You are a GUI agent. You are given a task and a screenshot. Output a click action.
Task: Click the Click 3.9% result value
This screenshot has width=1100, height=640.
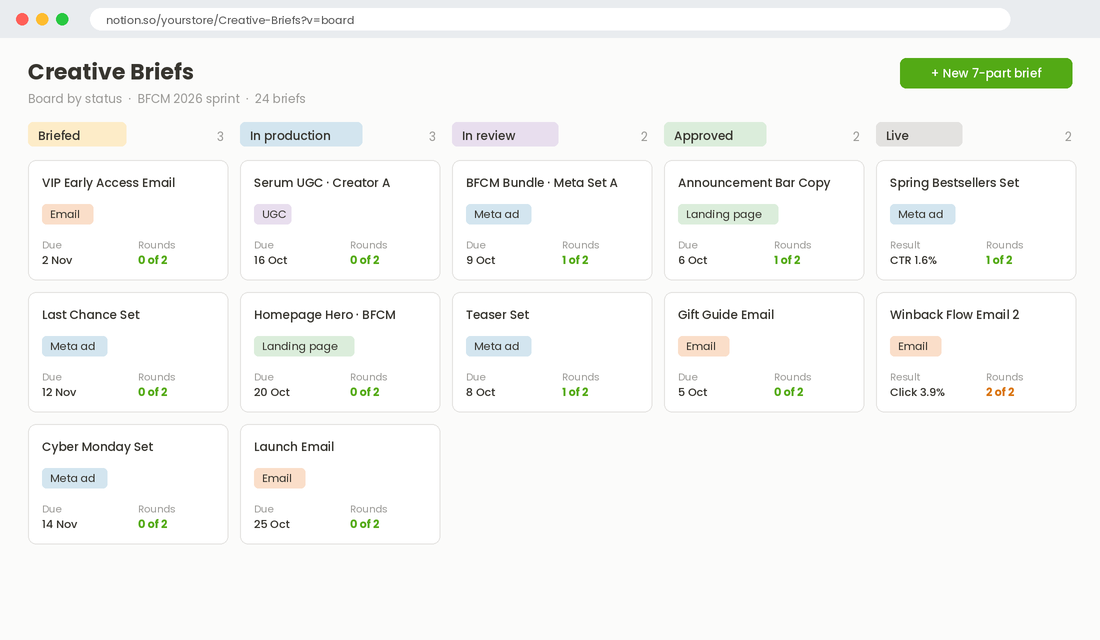918,392
